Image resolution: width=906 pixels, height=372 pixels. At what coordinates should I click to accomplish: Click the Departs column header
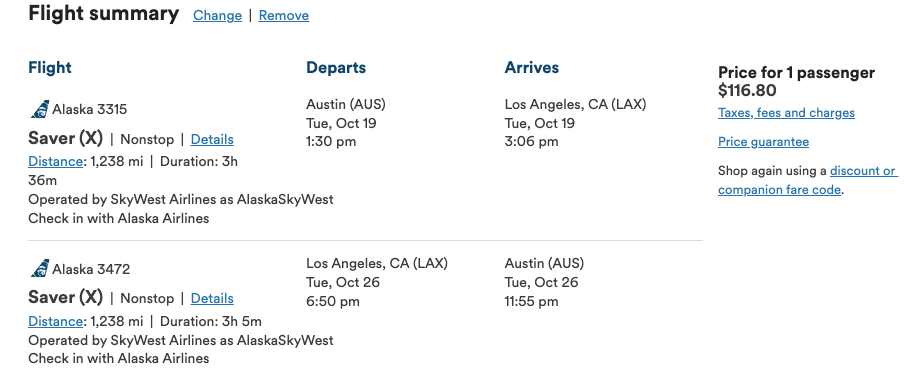(x=336, y=68)
